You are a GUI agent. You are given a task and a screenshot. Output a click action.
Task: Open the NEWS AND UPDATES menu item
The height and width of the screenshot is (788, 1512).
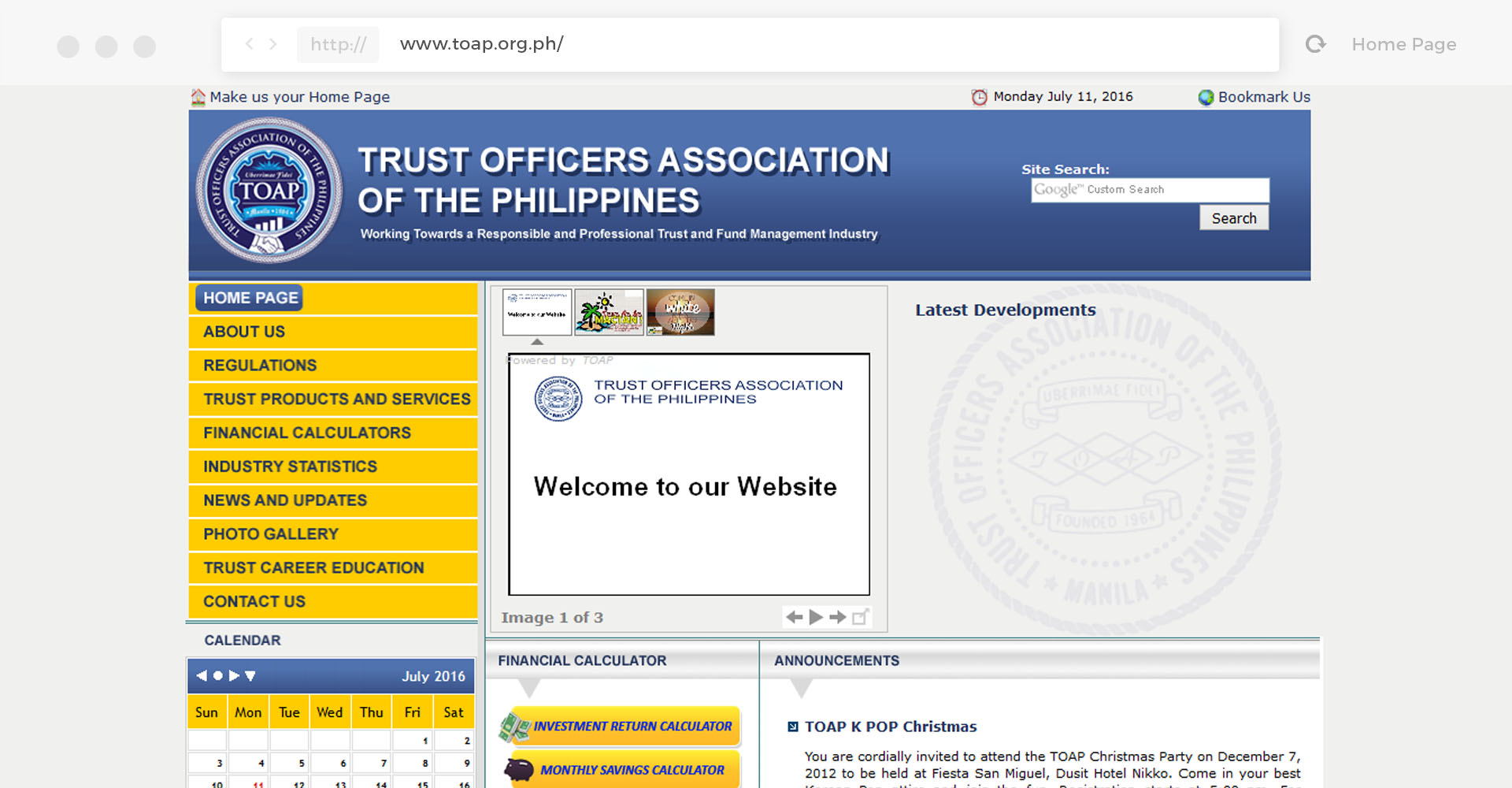333,500
